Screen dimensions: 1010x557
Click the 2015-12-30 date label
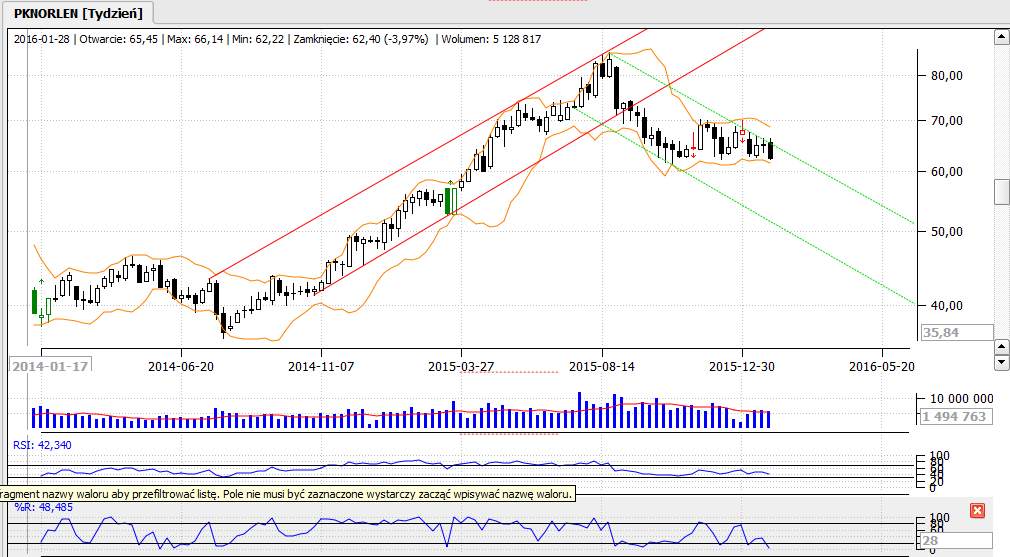pos(742,366)
